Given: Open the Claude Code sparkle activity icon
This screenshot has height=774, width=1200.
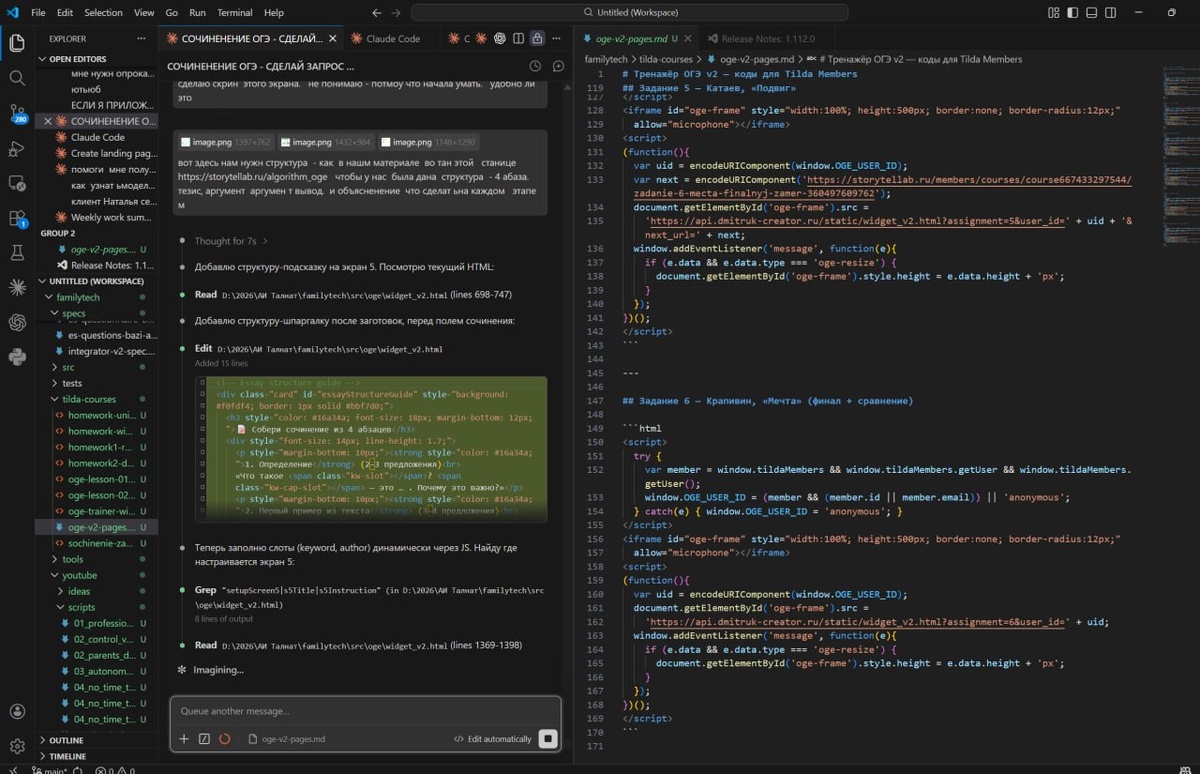Looking at the screenshot, I should click(x=17, y=288).
